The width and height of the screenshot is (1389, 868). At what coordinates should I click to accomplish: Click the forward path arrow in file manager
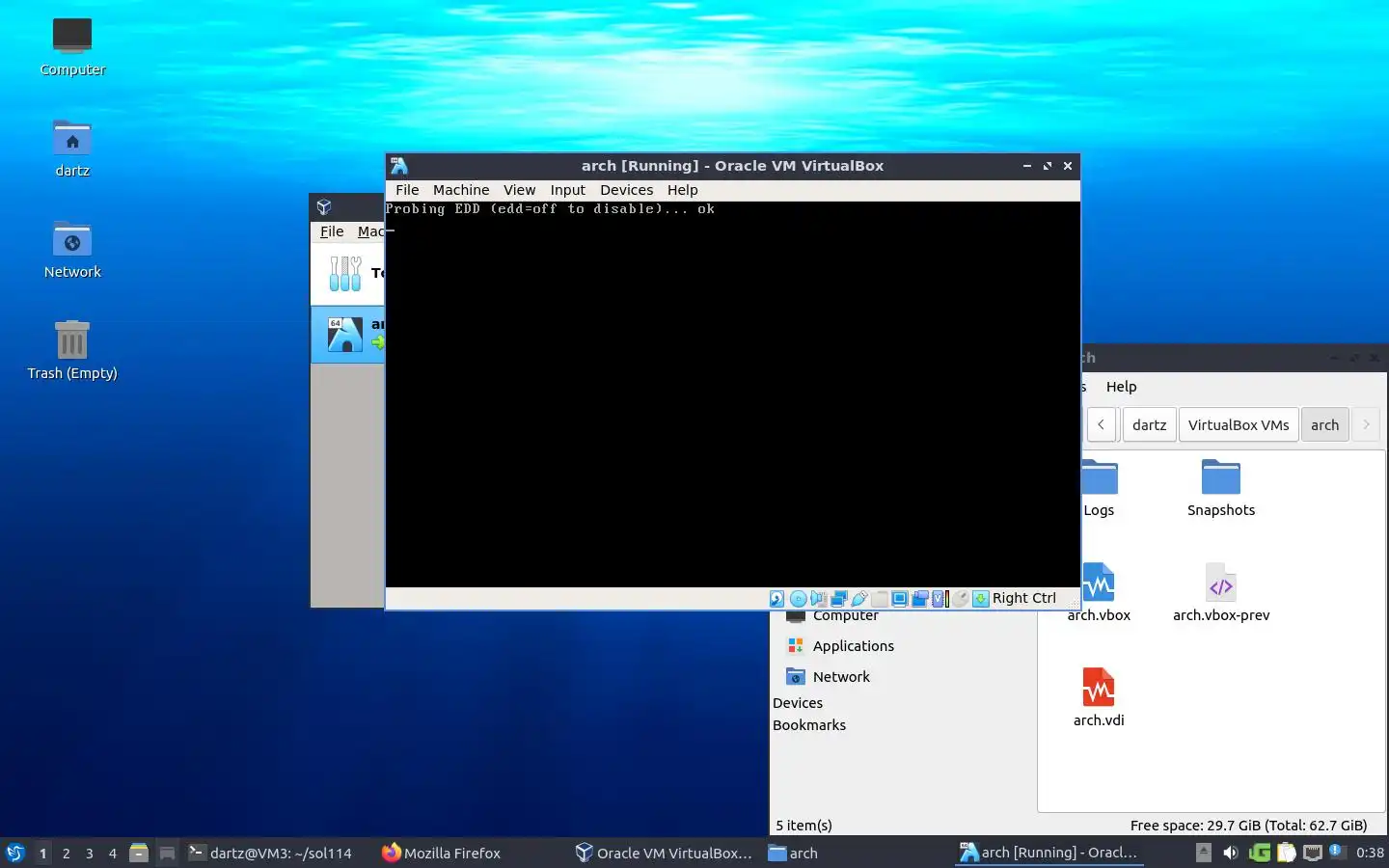click(1366, 424)
